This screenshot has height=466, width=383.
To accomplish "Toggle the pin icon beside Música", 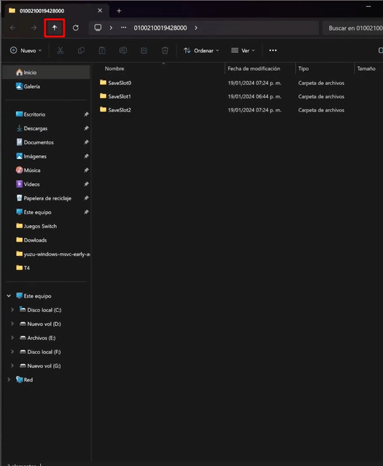I will pyautogui.click(x=86, y=170).
